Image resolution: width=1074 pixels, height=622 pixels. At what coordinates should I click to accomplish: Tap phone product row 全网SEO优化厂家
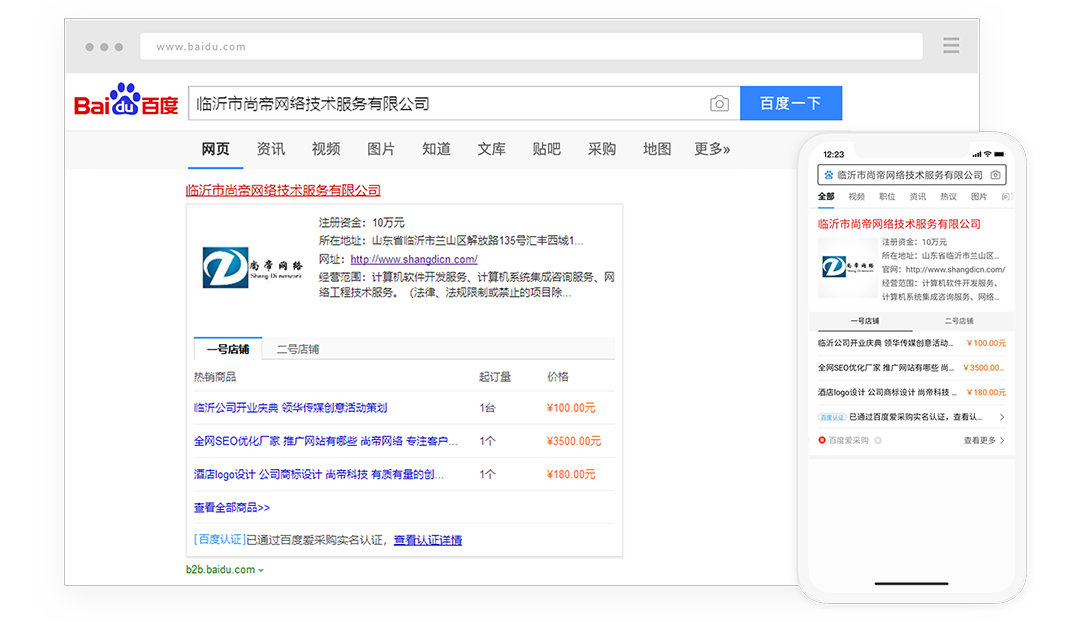point(912,368)
